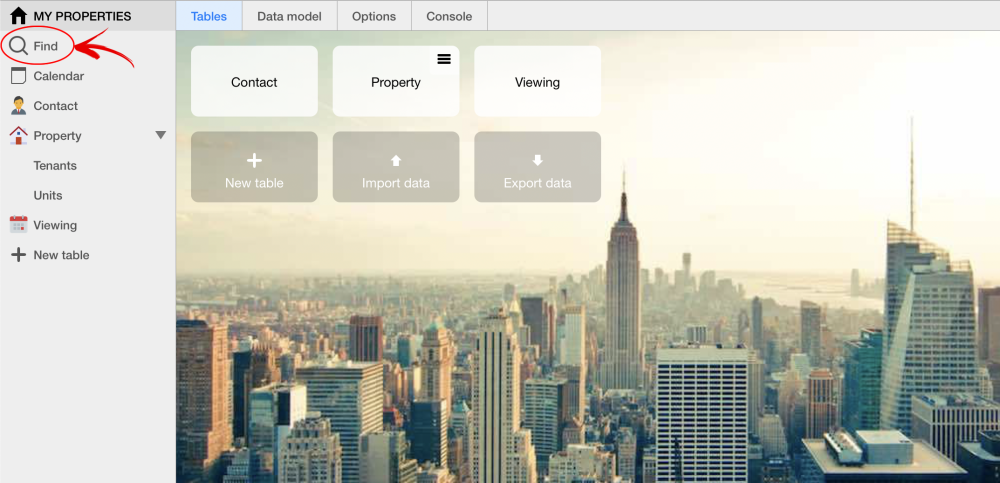Click the Contact person icon in sidebar
The image size is (1000, 483).
pyautogui.click(x=18, y=106)
